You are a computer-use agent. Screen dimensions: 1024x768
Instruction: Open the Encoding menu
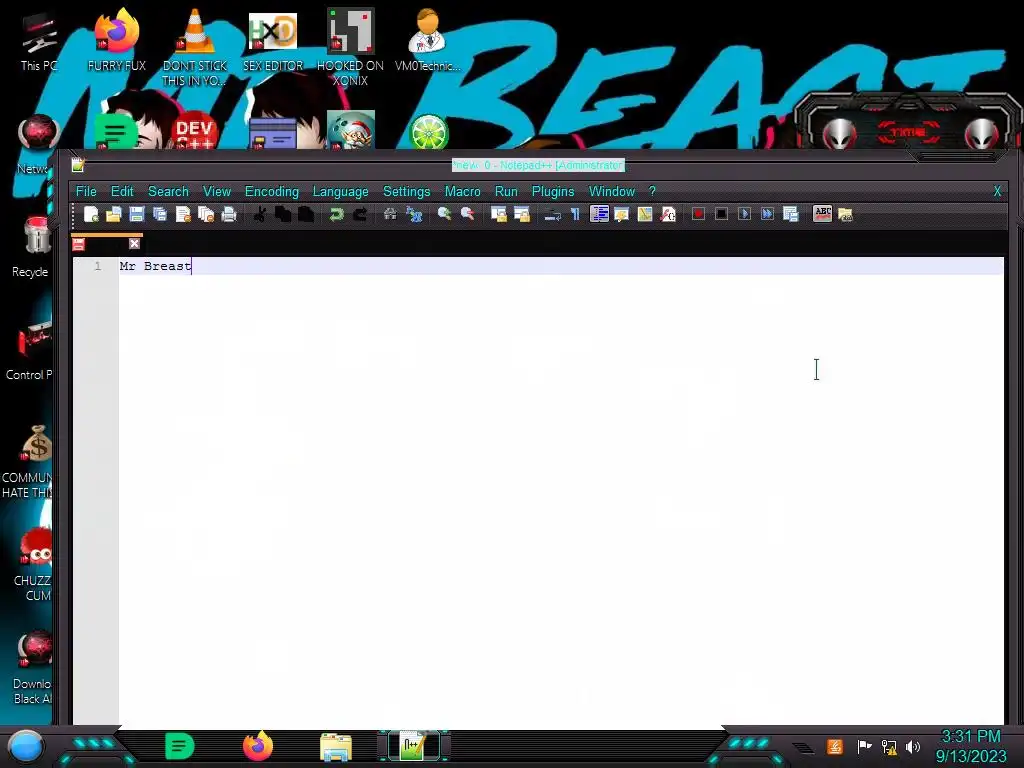click(x=272, y=191)
